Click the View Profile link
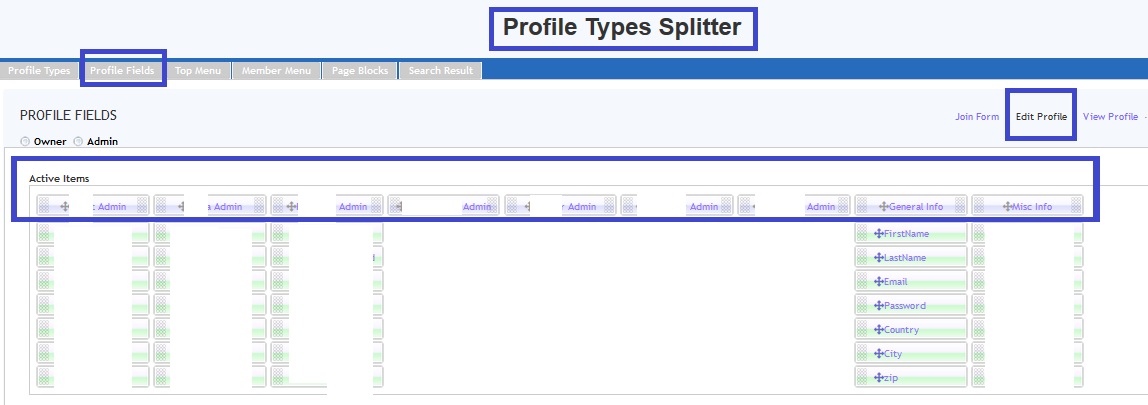 [1110, 117]
